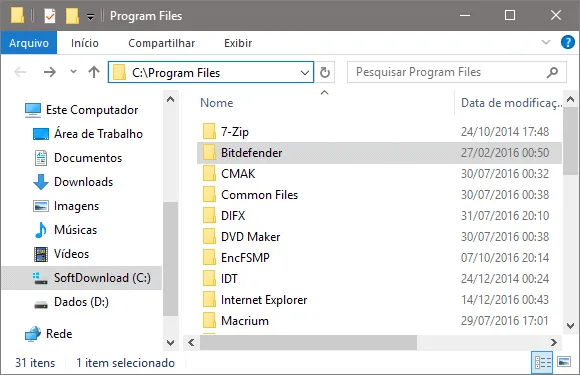Go up one folder level
This screenshot has width=580, height=375.
click(94, 72)
